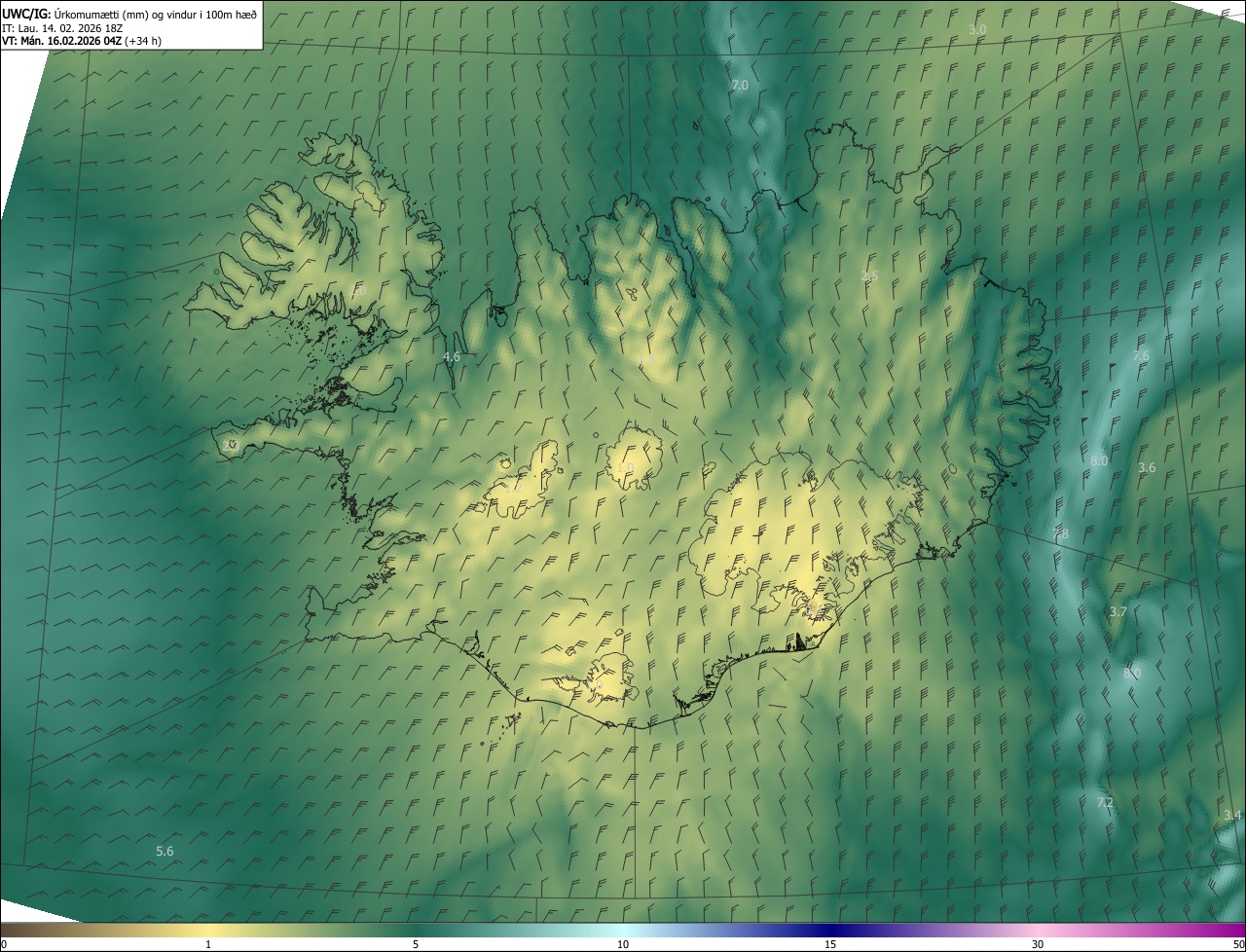Click the 5 tick on the colour scale
Viewport: 1246px width, 952px height.
pyautogui.click(x=416, y=945)
